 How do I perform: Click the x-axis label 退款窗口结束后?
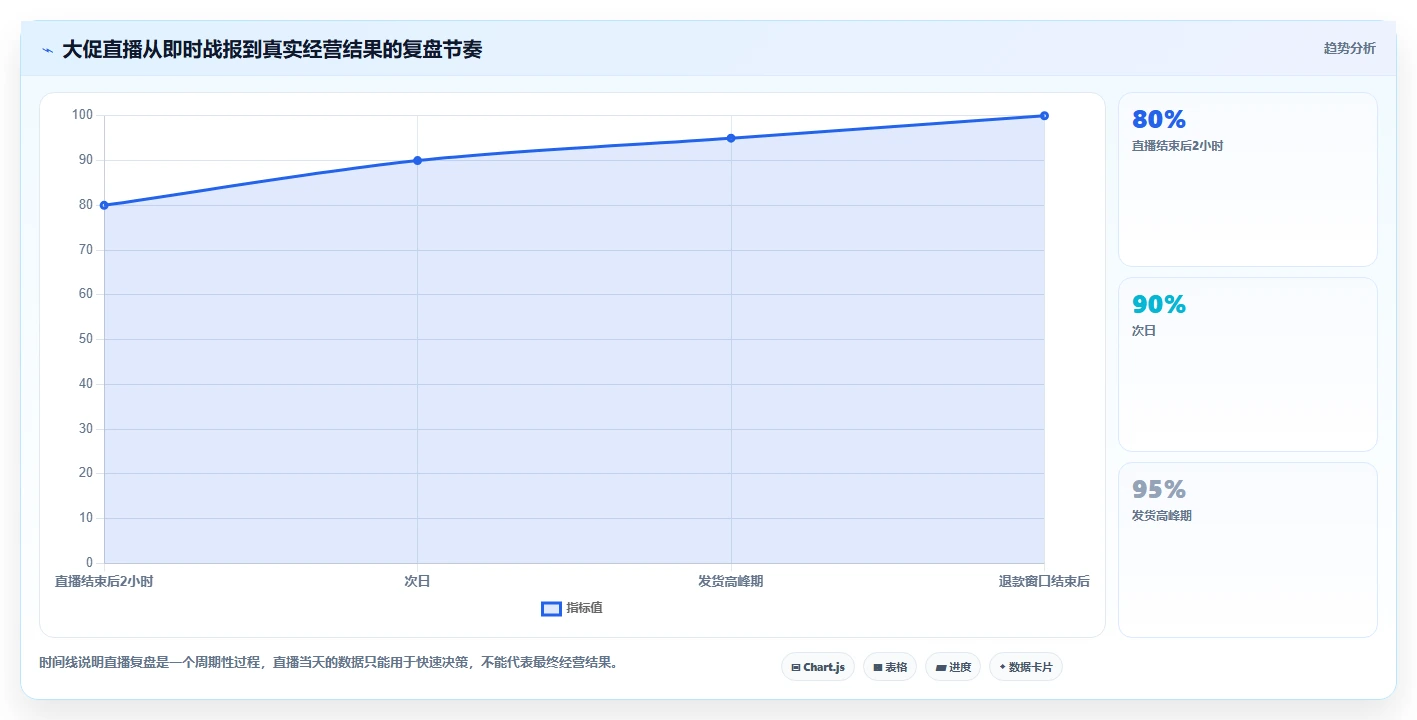click(x=1044, y=581)
